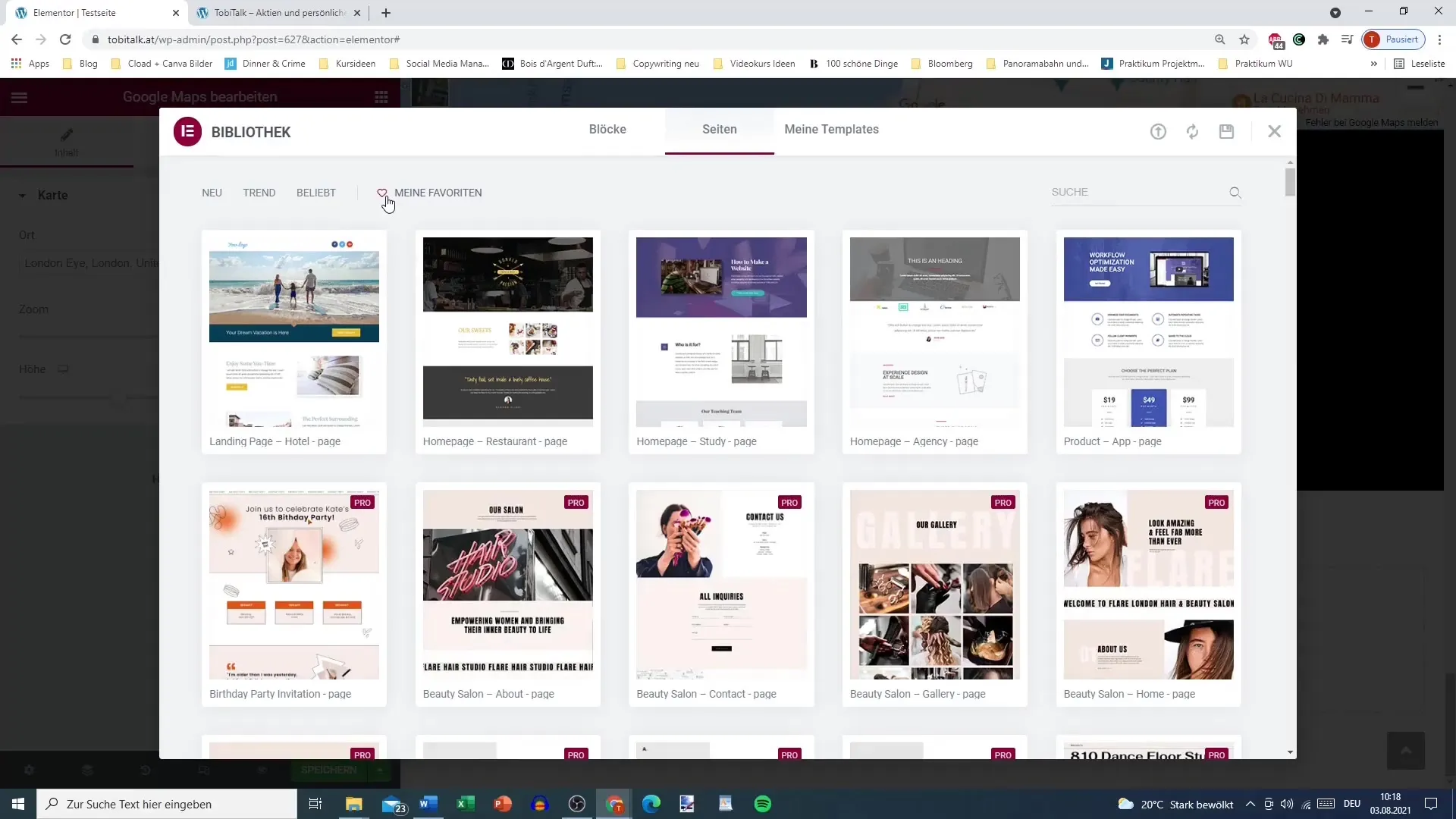Bookmark this page with the star icon
The width and height of the screenshot is (1456, 819).
pyautogui.click(x=1244, y=39)
